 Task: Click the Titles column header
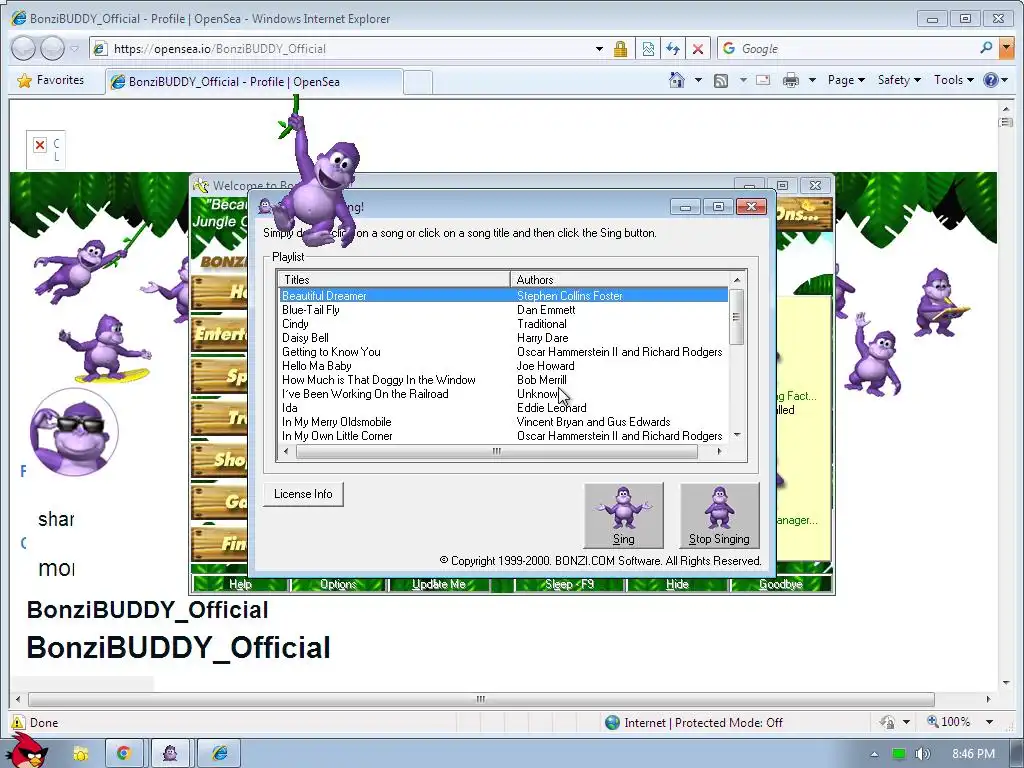(394, 280)
